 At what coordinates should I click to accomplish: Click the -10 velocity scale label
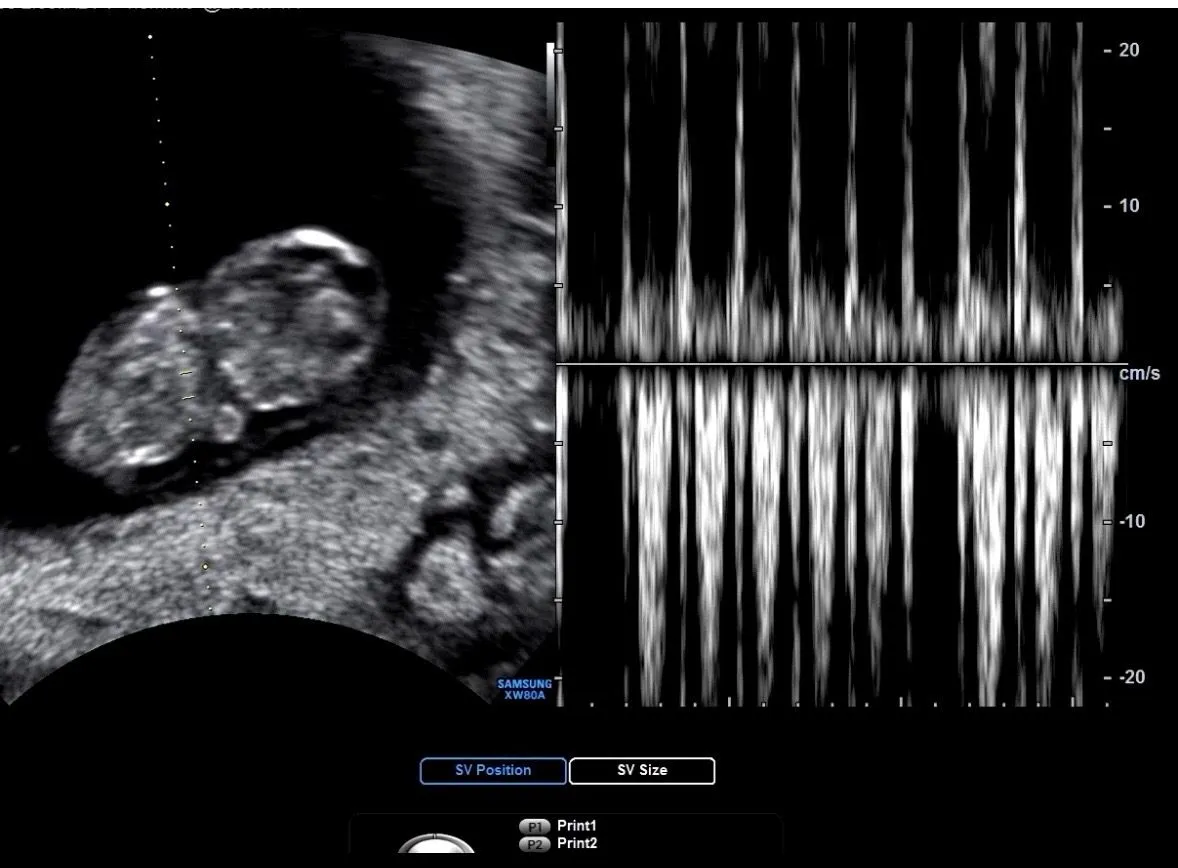[x=1131, y=521]
